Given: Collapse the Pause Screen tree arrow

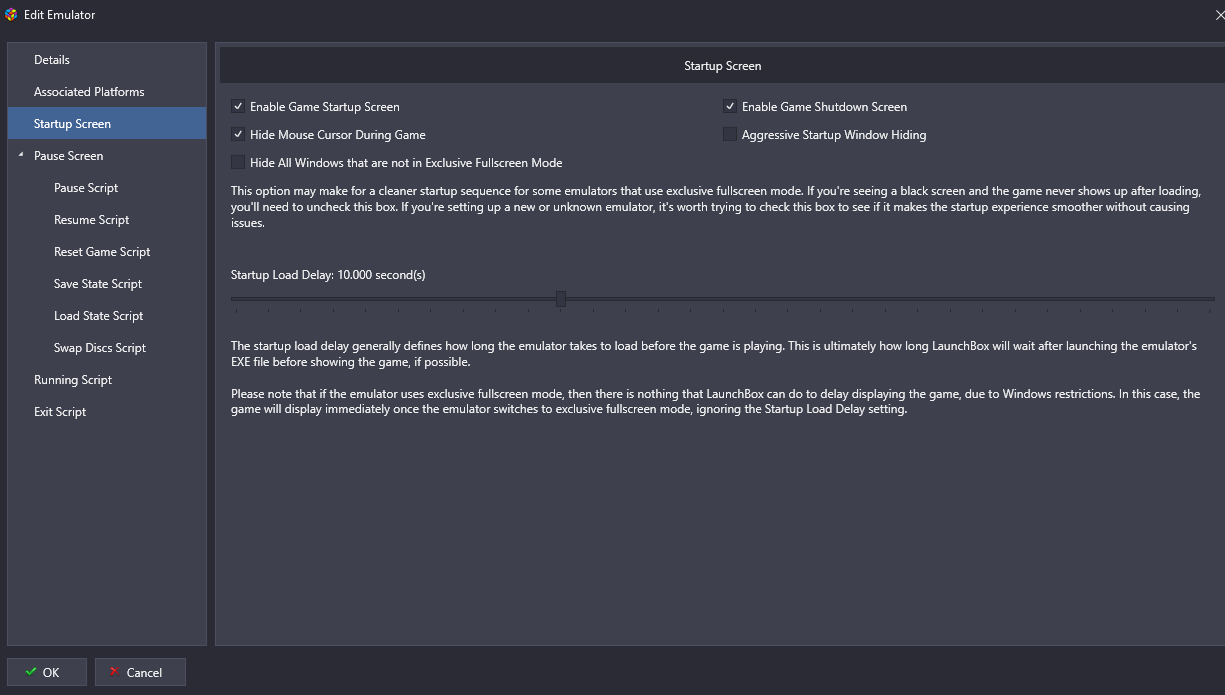Looking at the screenshot, I should [20, 155].
